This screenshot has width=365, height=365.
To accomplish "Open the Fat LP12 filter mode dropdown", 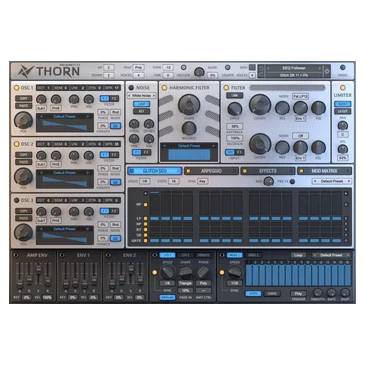I will point(300,96).
